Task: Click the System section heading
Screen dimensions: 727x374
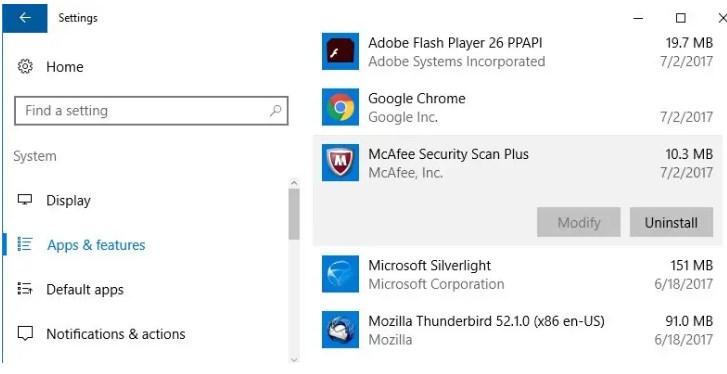Action: pyautogui.click(x=35, y=157)
